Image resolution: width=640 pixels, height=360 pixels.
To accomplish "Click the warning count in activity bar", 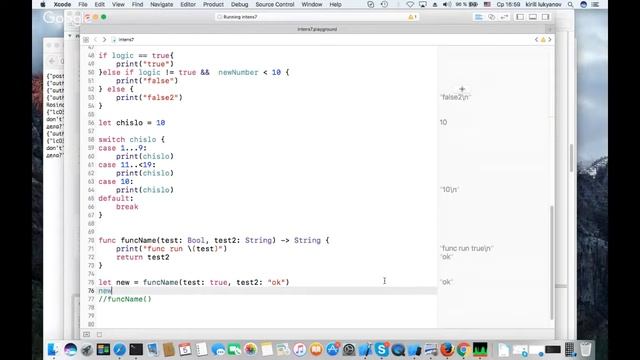I will click(x=412, y=17).
